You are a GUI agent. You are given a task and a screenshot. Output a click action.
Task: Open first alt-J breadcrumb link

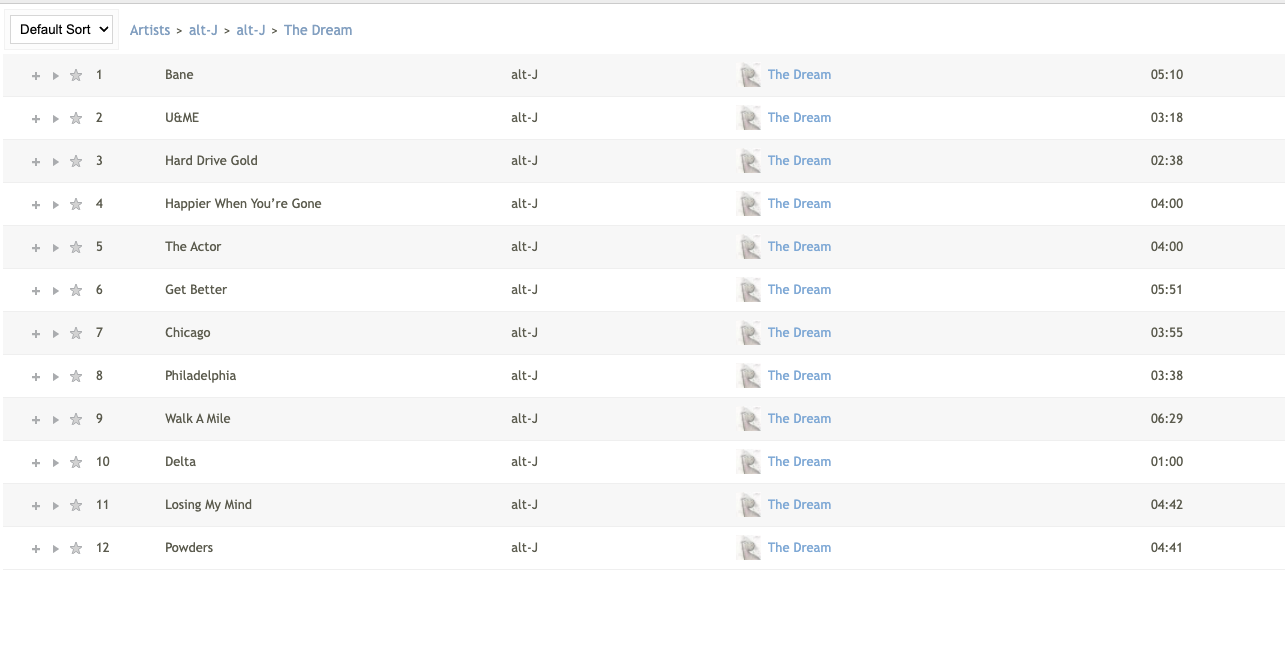point(203,30)
